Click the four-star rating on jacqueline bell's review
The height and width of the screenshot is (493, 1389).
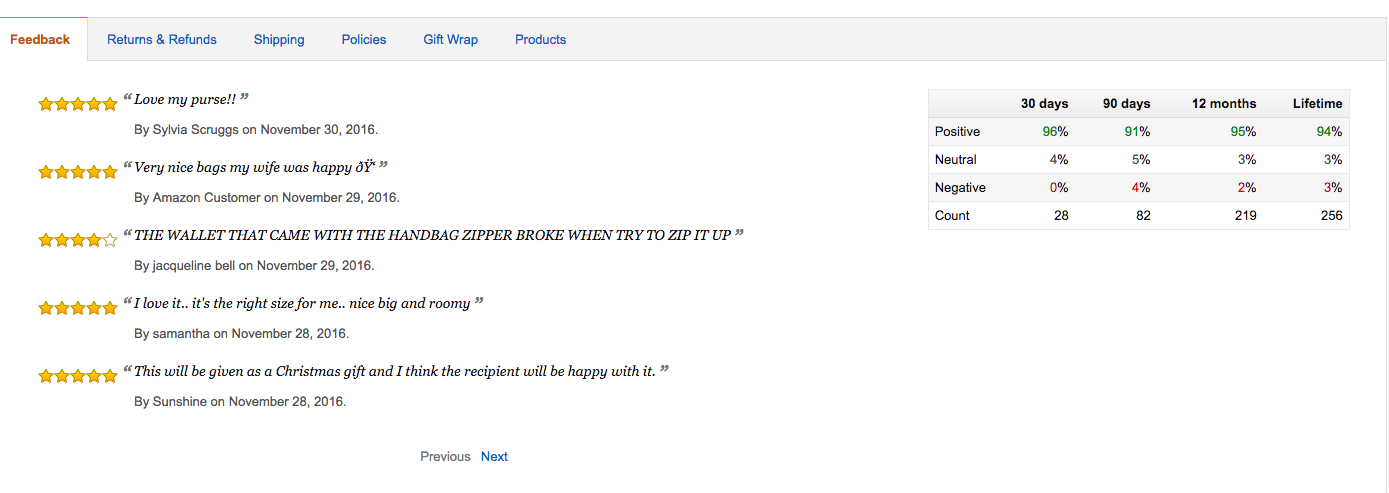click(78, 240)
